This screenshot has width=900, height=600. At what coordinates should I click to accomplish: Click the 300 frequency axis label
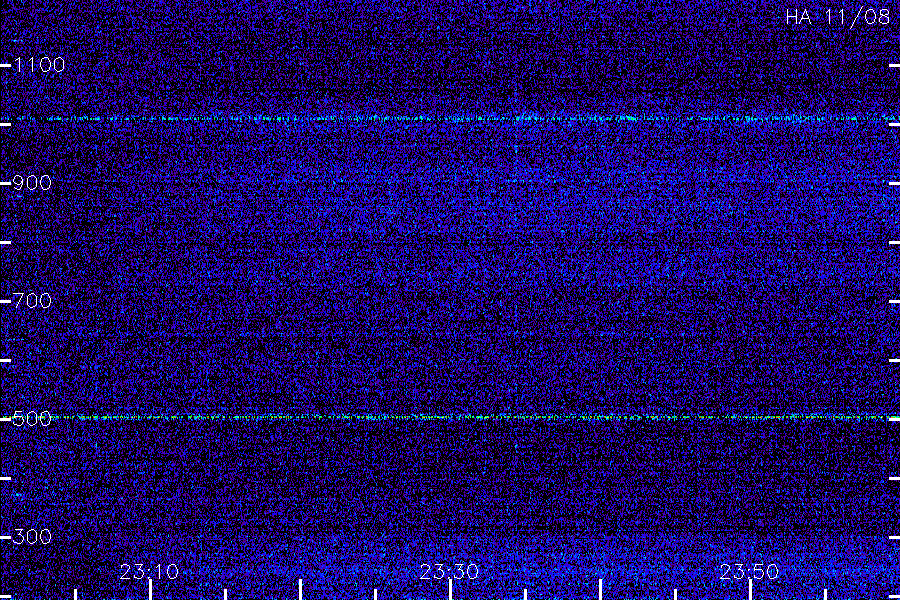pos(32,537)
